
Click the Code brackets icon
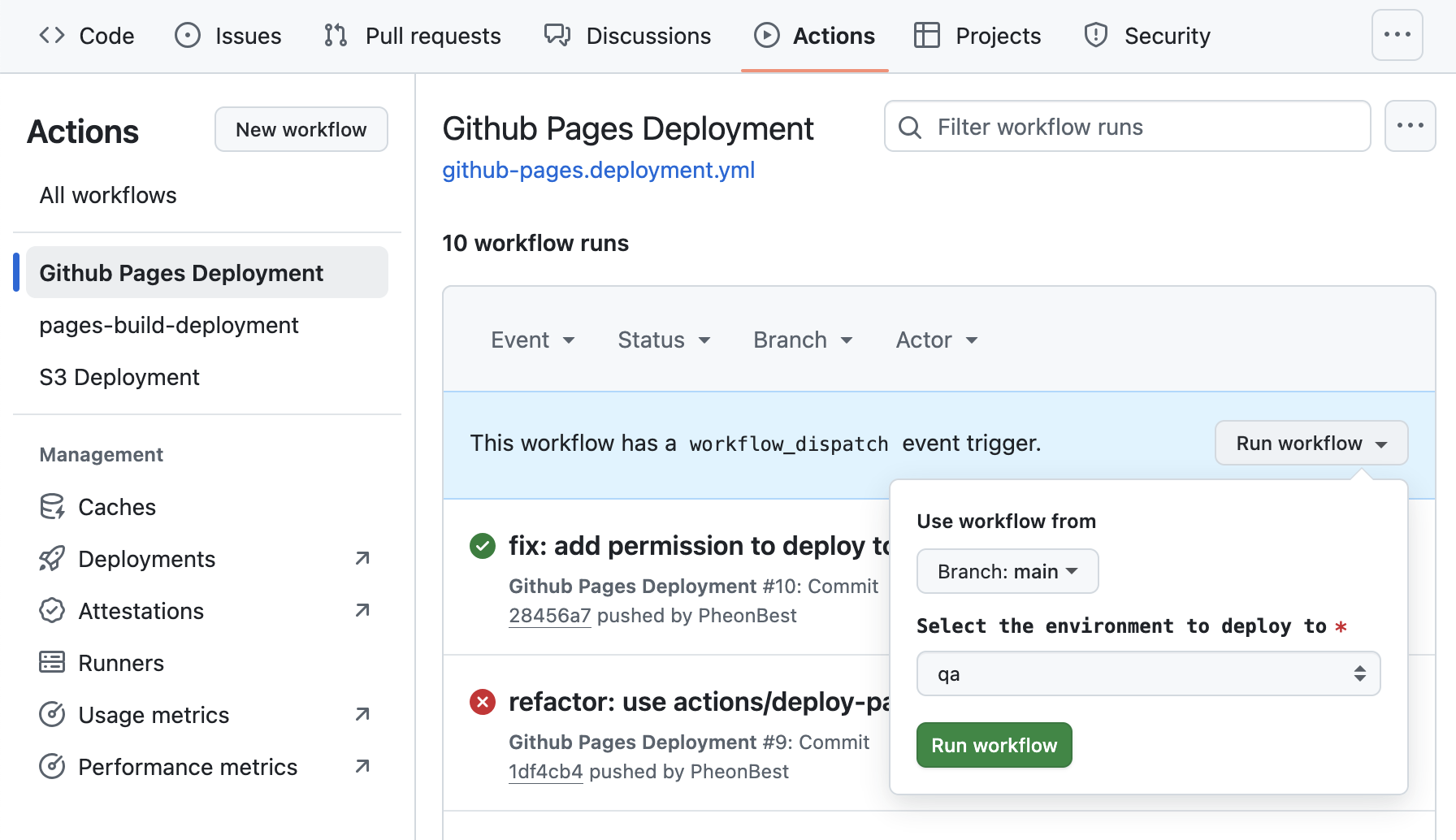pyautogui.click(x=52, y=35)
